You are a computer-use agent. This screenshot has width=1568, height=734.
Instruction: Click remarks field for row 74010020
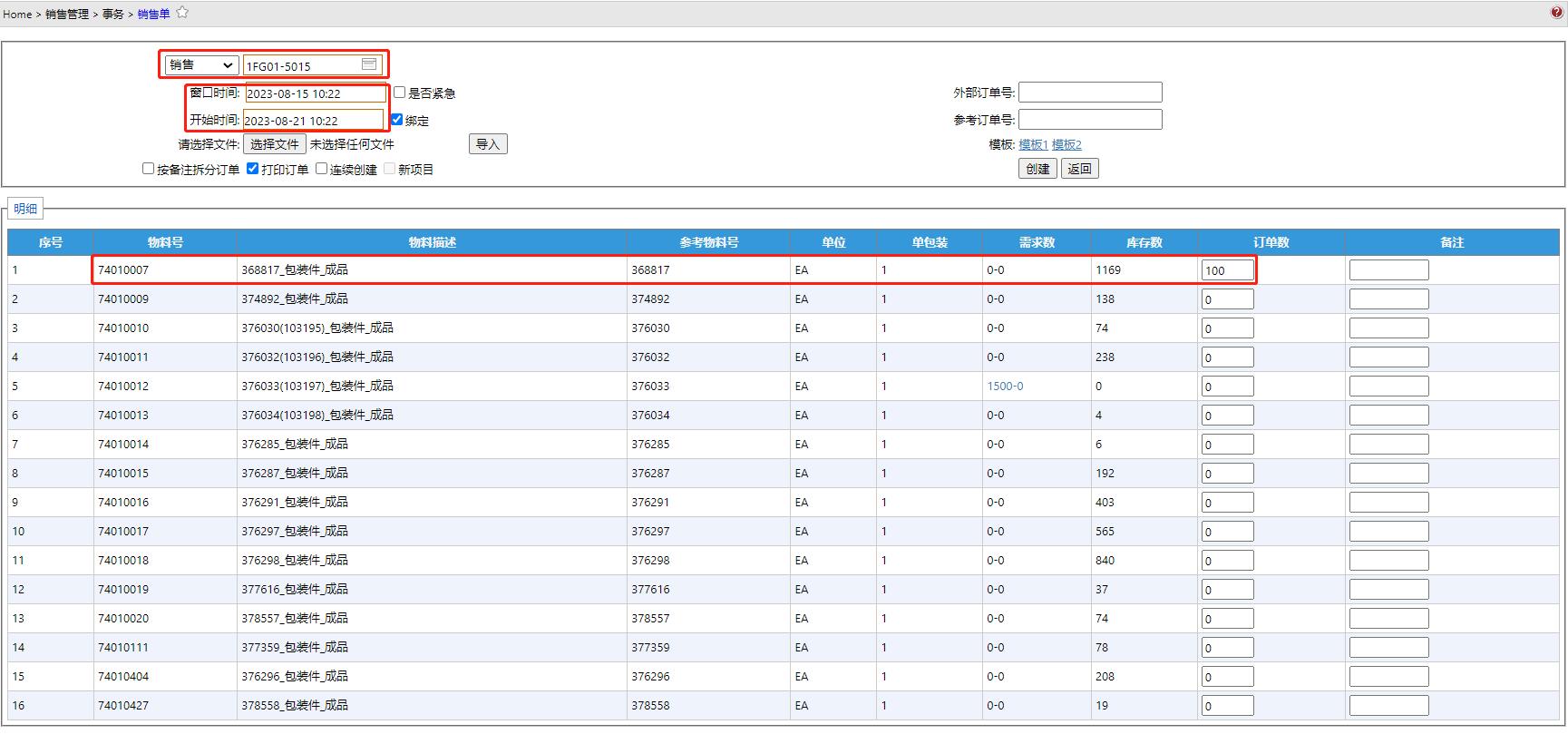pos(1388,619)
